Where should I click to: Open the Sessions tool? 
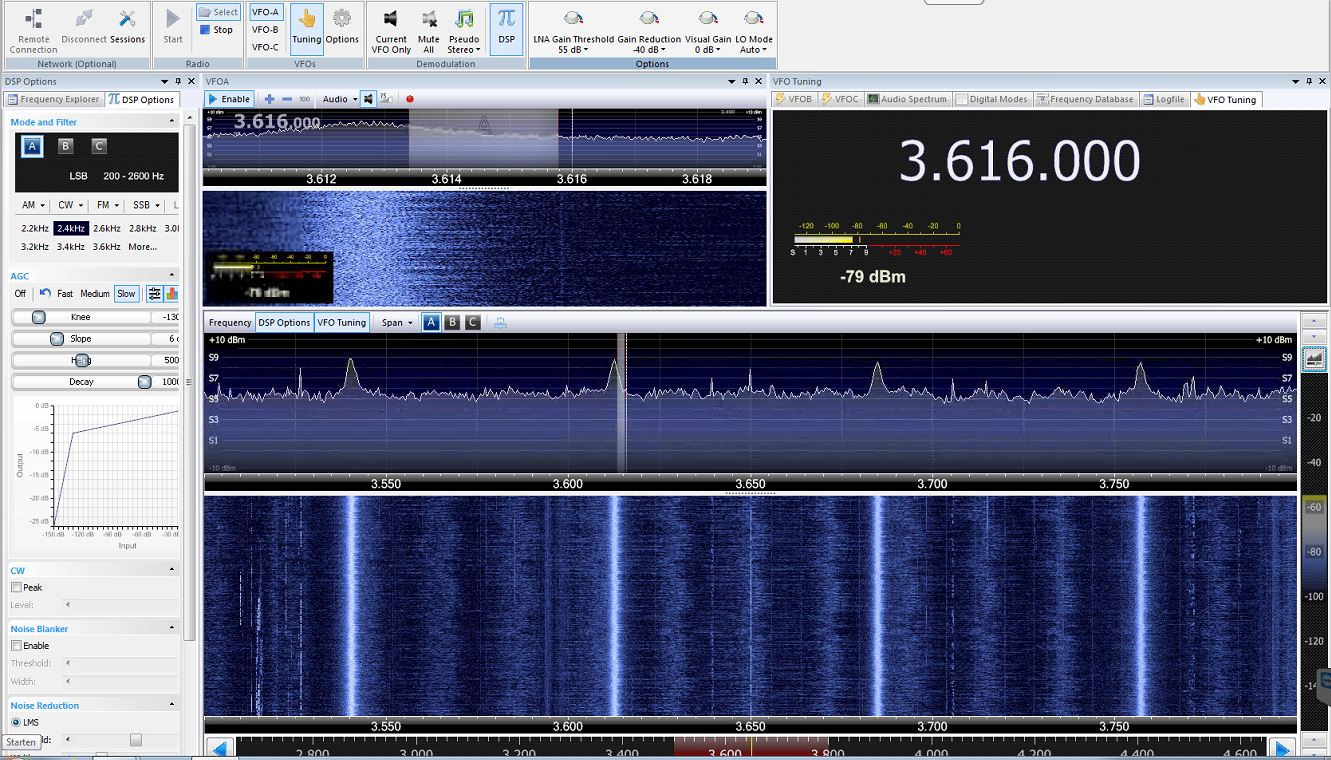[x=127, y=27]
